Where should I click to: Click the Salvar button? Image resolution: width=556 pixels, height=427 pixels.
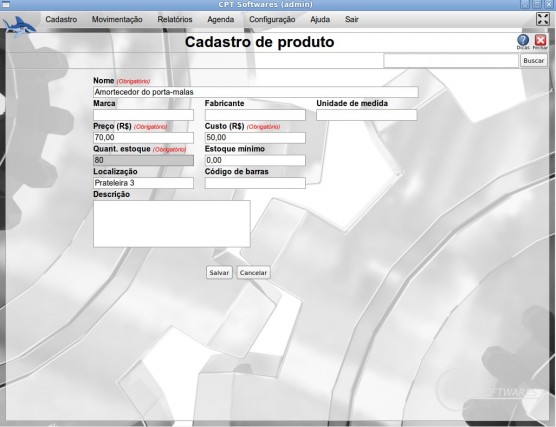click(219, 272)
